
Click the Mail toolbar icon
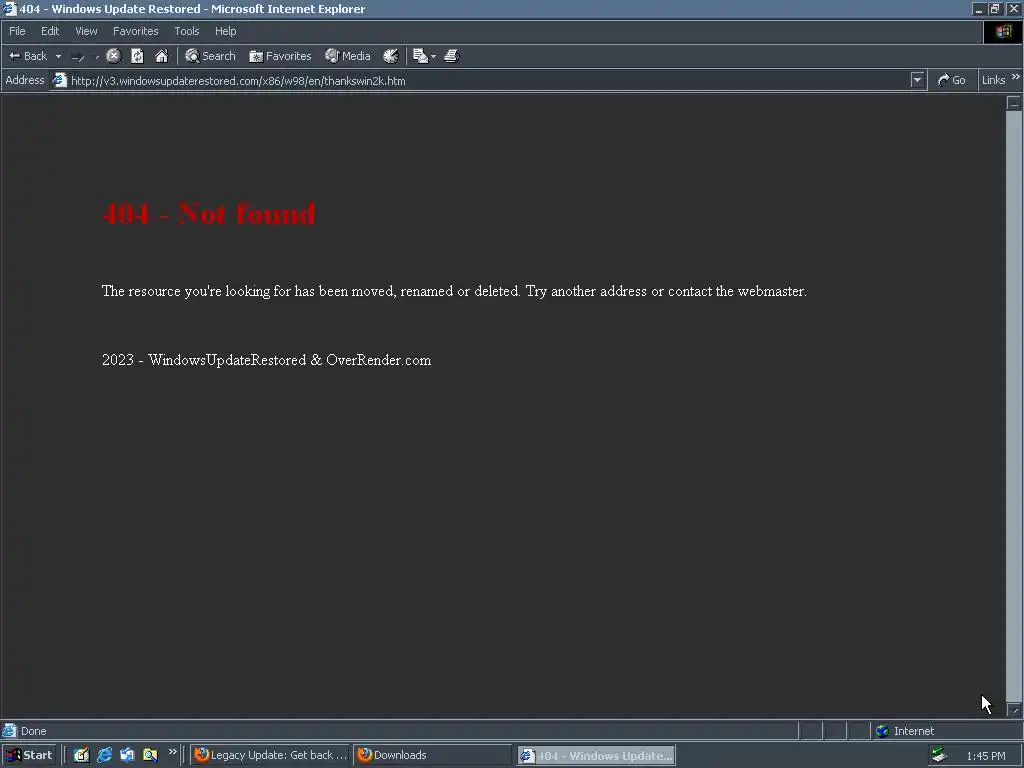[421, 56]
